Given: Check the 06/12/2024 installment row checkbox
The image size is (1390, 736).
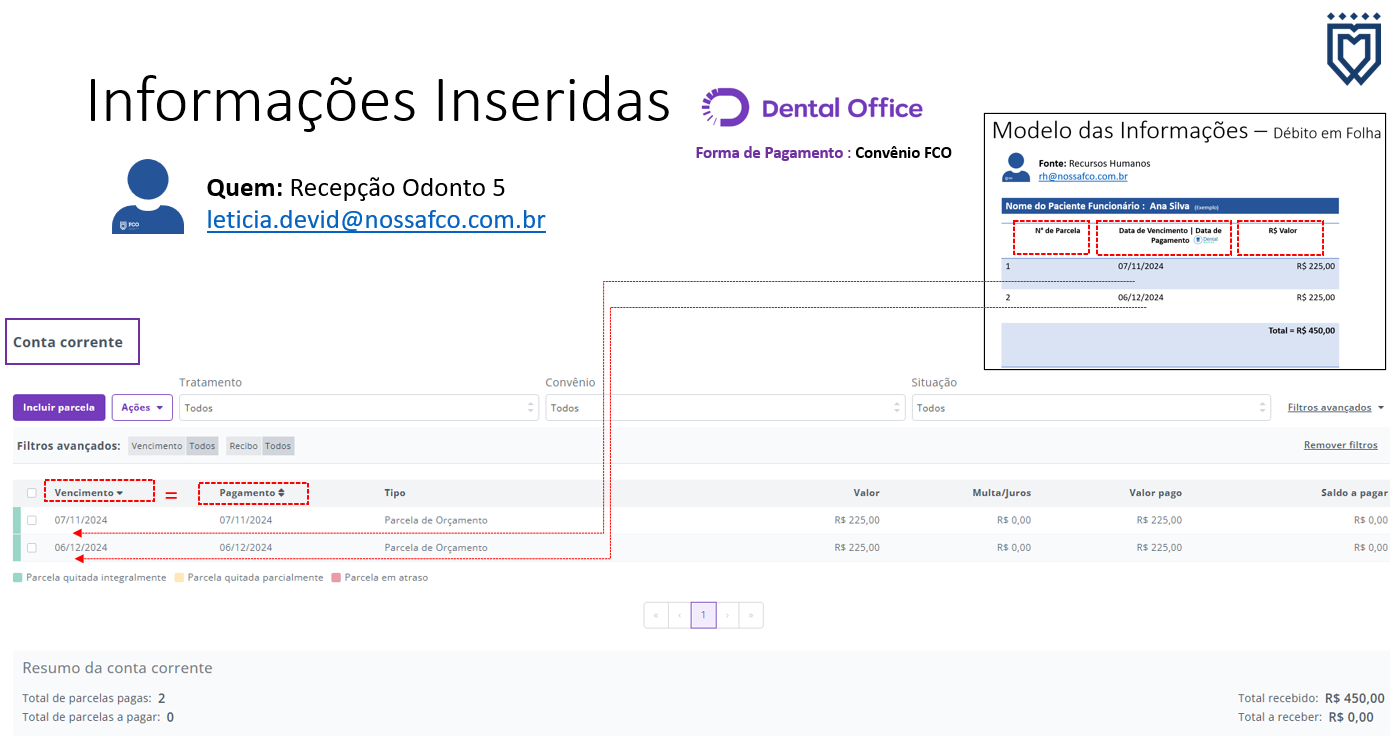Looking at the screenshot, I should [32, 548].
